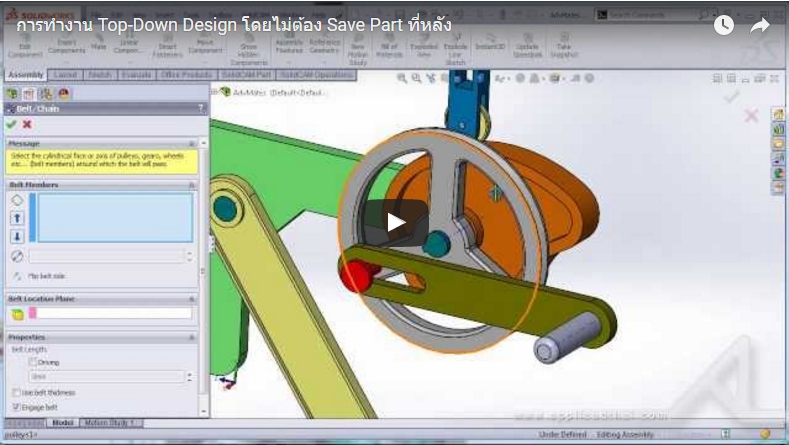The image size is (789, 445).
Task: Click the Flip belt side button
Action: pos(17,276)
